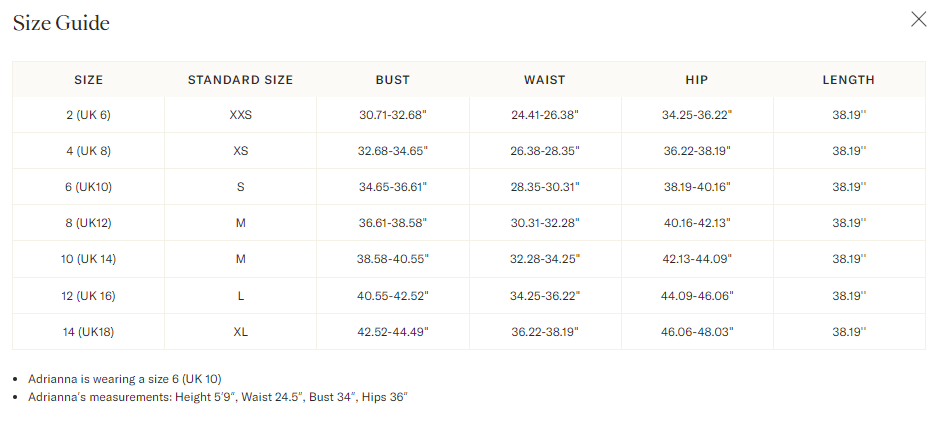The image size is (946, 443).
Task: Click the Size Guide heading
Action: pos(61,23)
